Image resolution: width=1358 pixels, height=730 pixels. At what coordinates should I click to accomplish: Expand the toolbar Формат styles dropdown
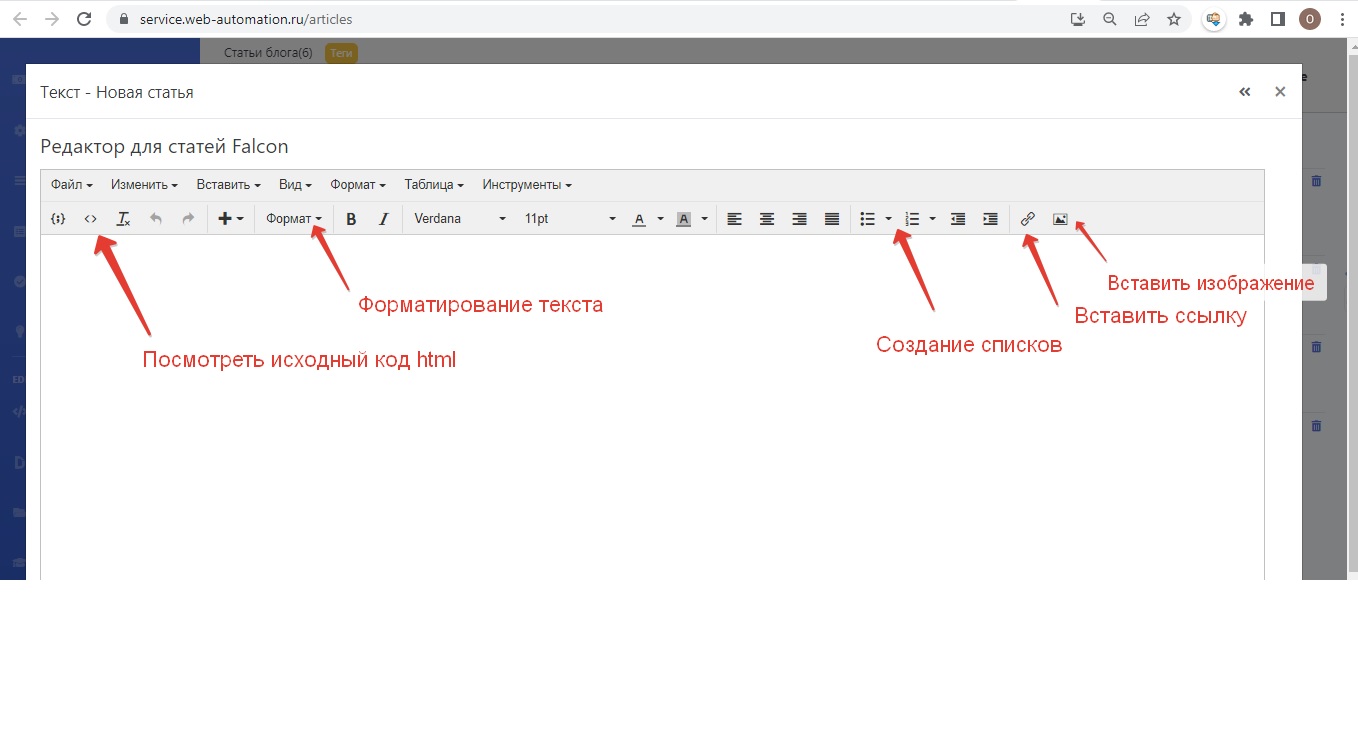[294, 219]
